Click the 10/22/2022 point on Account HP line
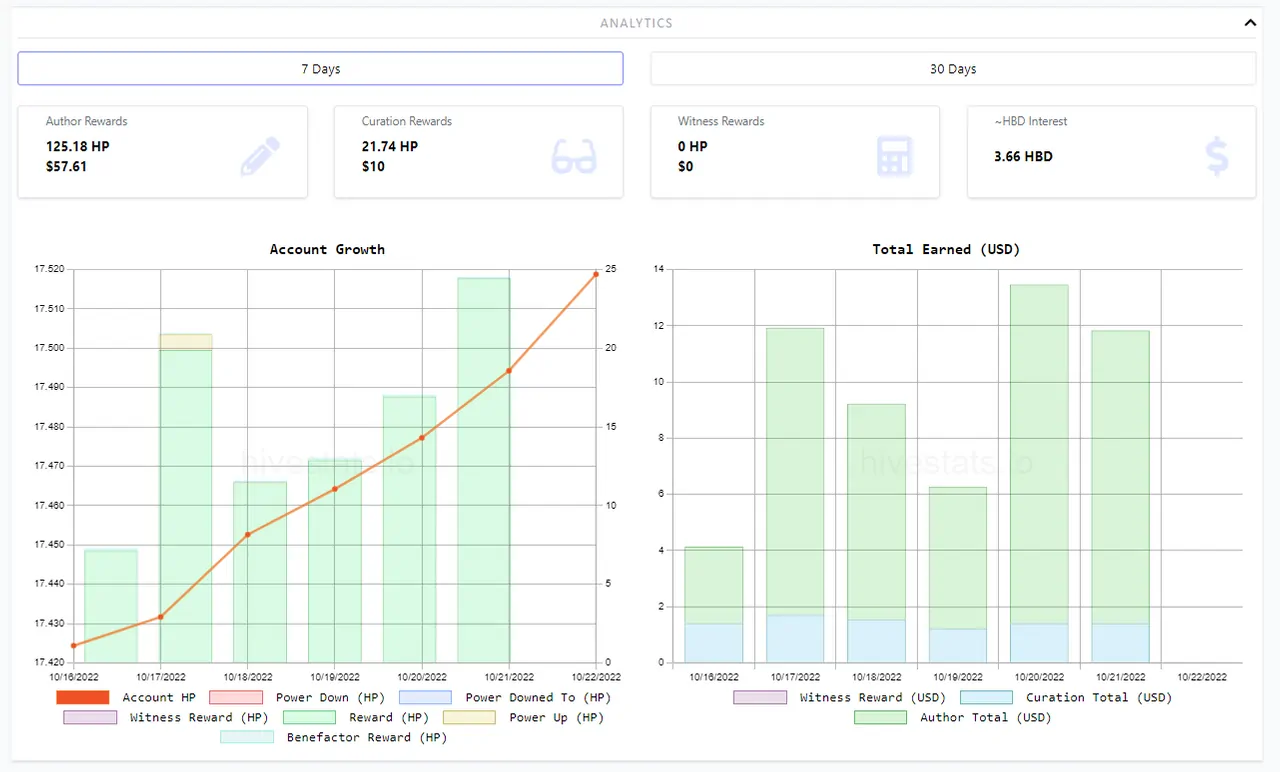The height and width of the screenshot is (772, 1280). click(596, 274)
